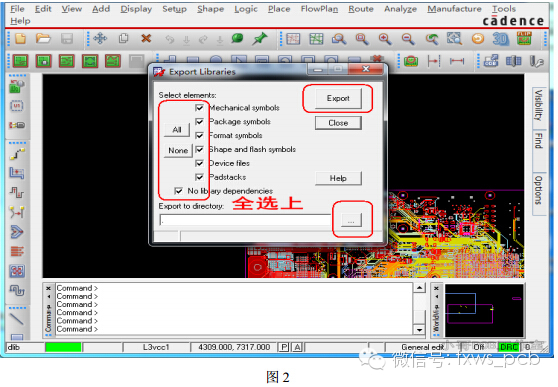Click the Delay Tune icon in left sidebar
The width and height of the screenshot is (558, 387).
[x=17, y=193]
